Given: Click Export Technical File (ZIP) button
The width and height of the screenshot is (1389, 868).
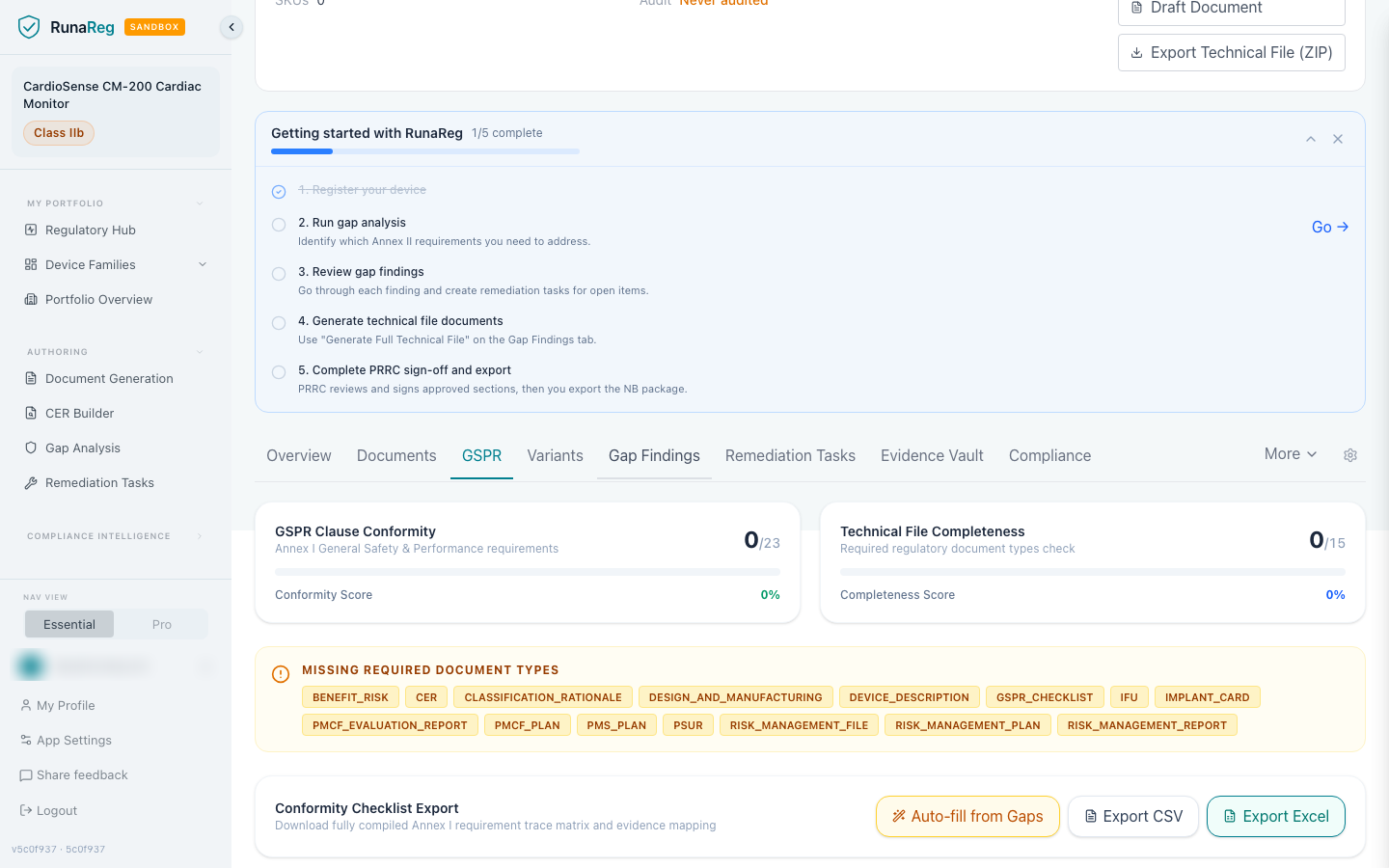Looking at the screenshot, I should click(x=1232, y=52).
